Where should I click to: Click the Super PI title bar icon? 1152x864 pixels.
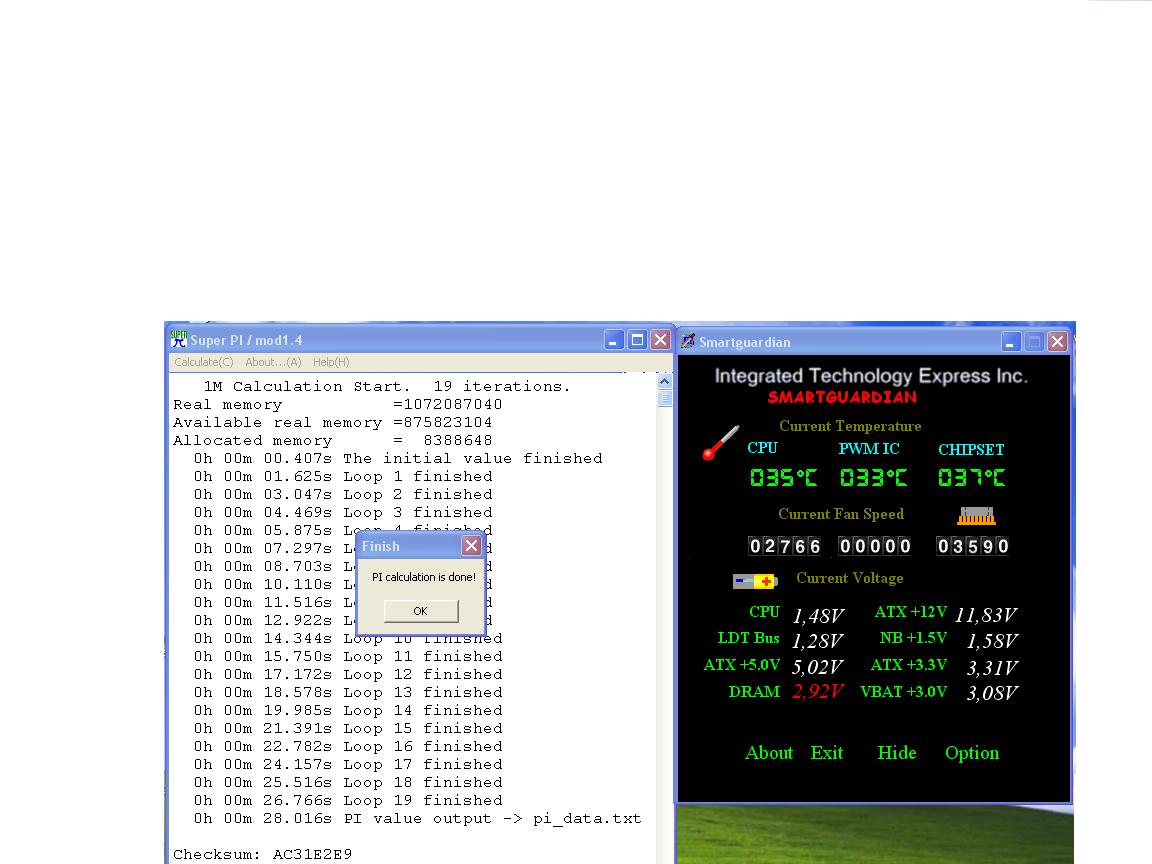click(x=179, y=339)
